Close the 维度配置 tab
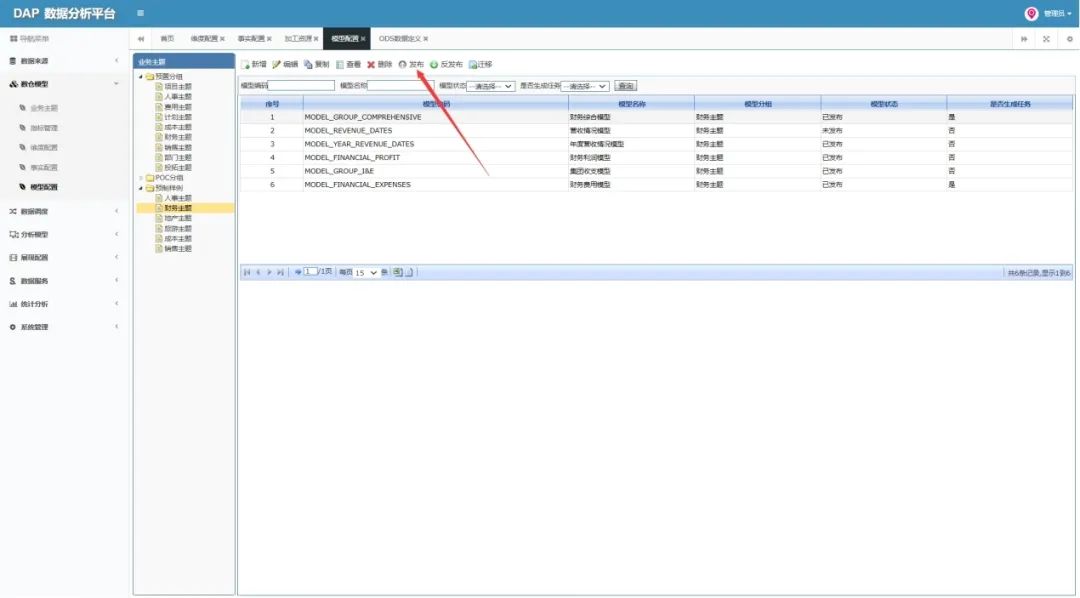 [222, 39]
